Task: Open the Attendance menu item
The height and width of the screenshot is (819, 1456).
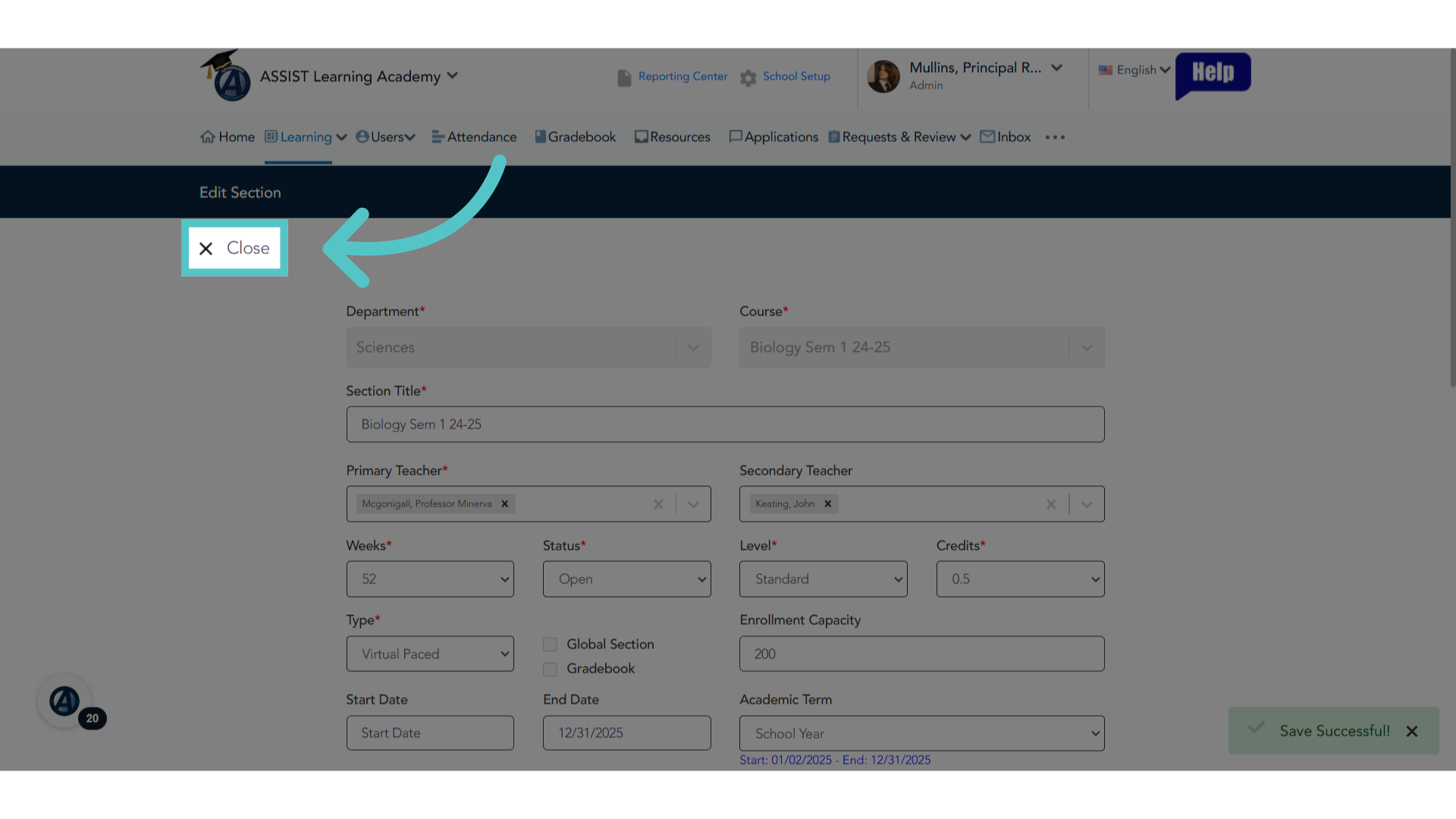Action: tap(474, 137)
